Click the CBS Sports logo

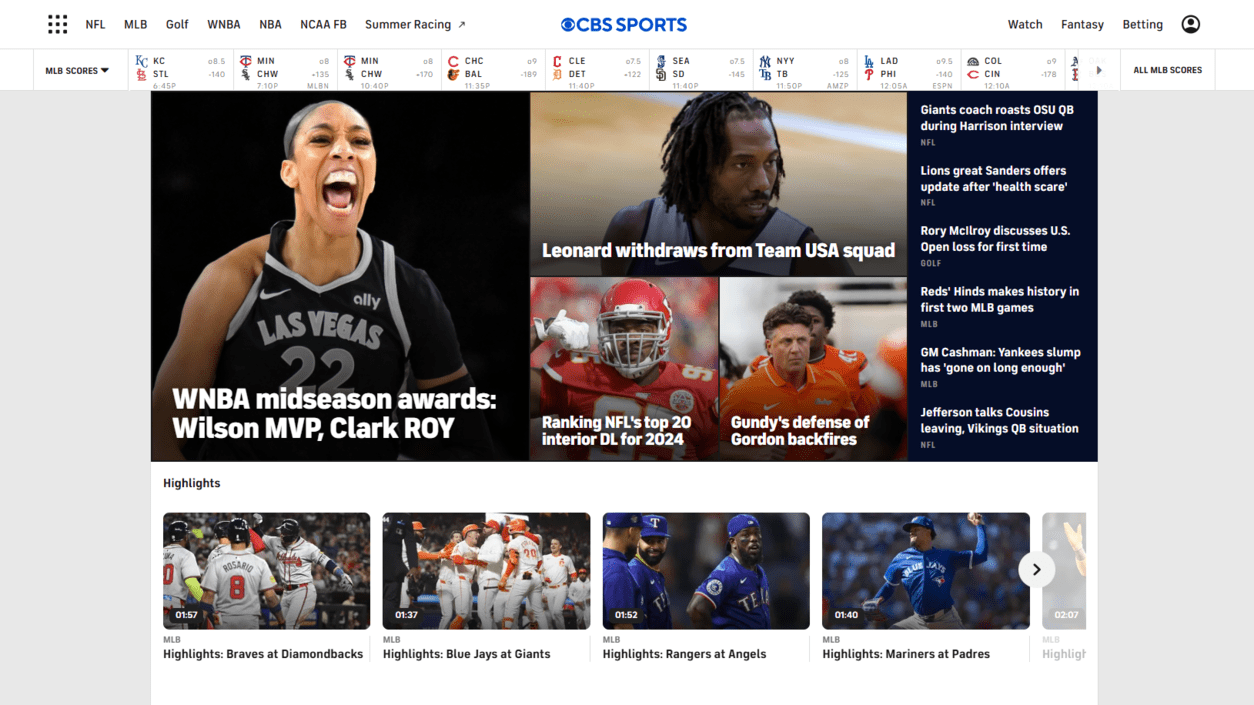coord(624,24)
